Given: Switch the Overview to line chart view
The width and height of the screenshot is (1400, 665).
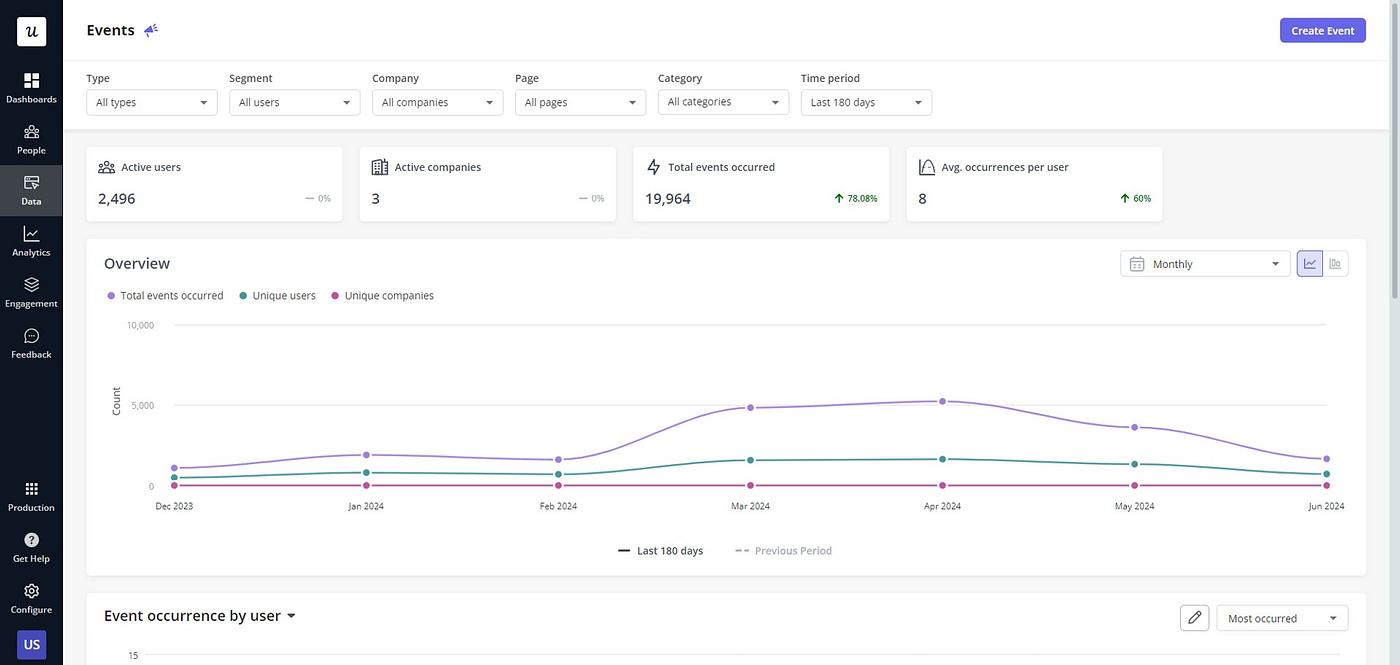Looking at the screenshot, I should [1309, 264].
